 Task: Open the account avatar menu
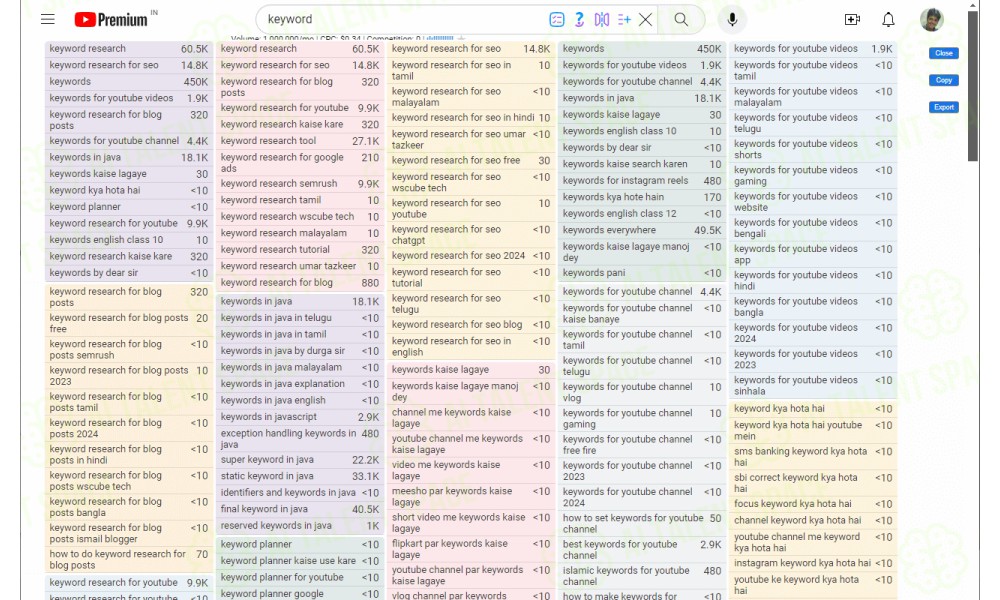932,20
